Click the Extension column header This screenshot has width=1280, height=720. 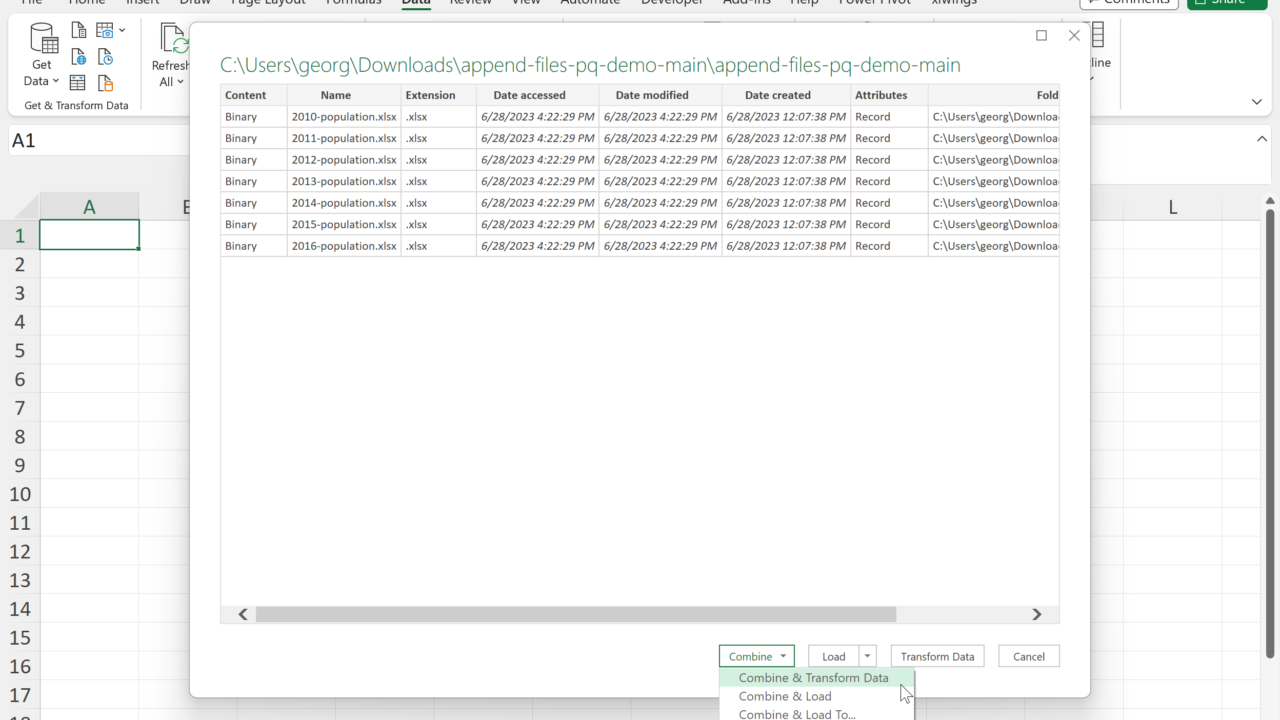point(438,95)
